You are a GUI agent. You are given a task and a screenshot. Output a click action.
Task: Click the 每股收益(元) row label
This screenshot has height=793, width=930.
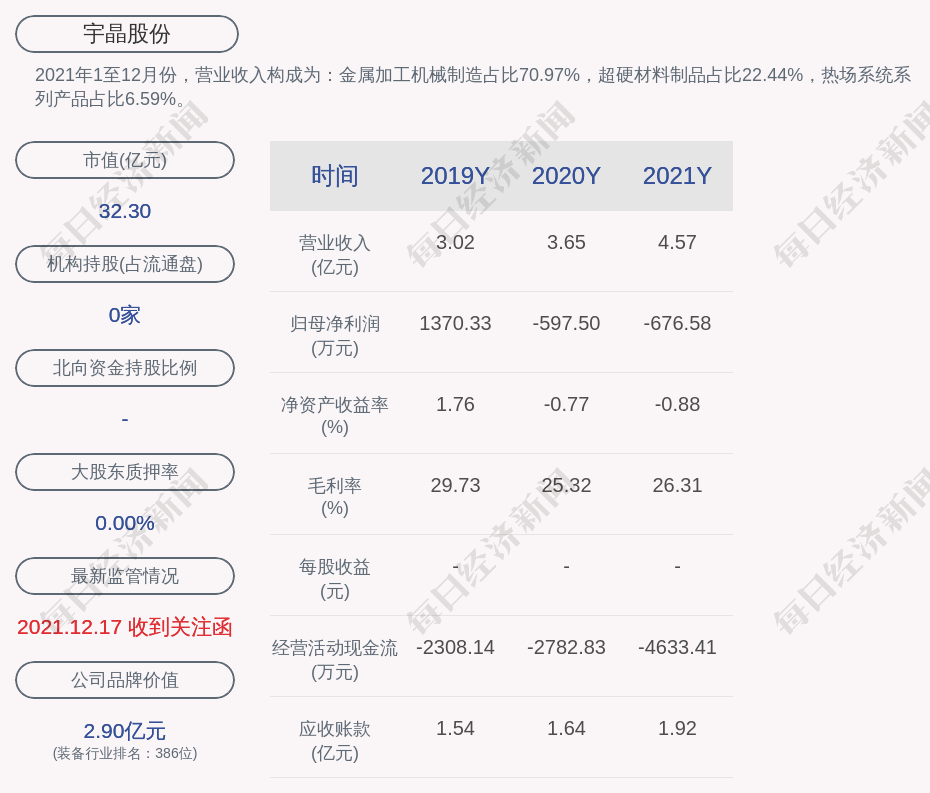pyautogui.click(x=335, y=579)
